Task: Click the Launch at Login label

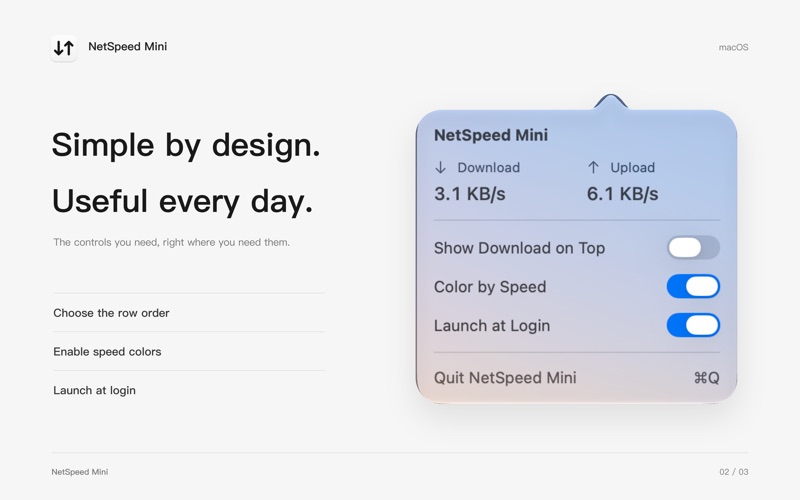Action: coord(492,326)
